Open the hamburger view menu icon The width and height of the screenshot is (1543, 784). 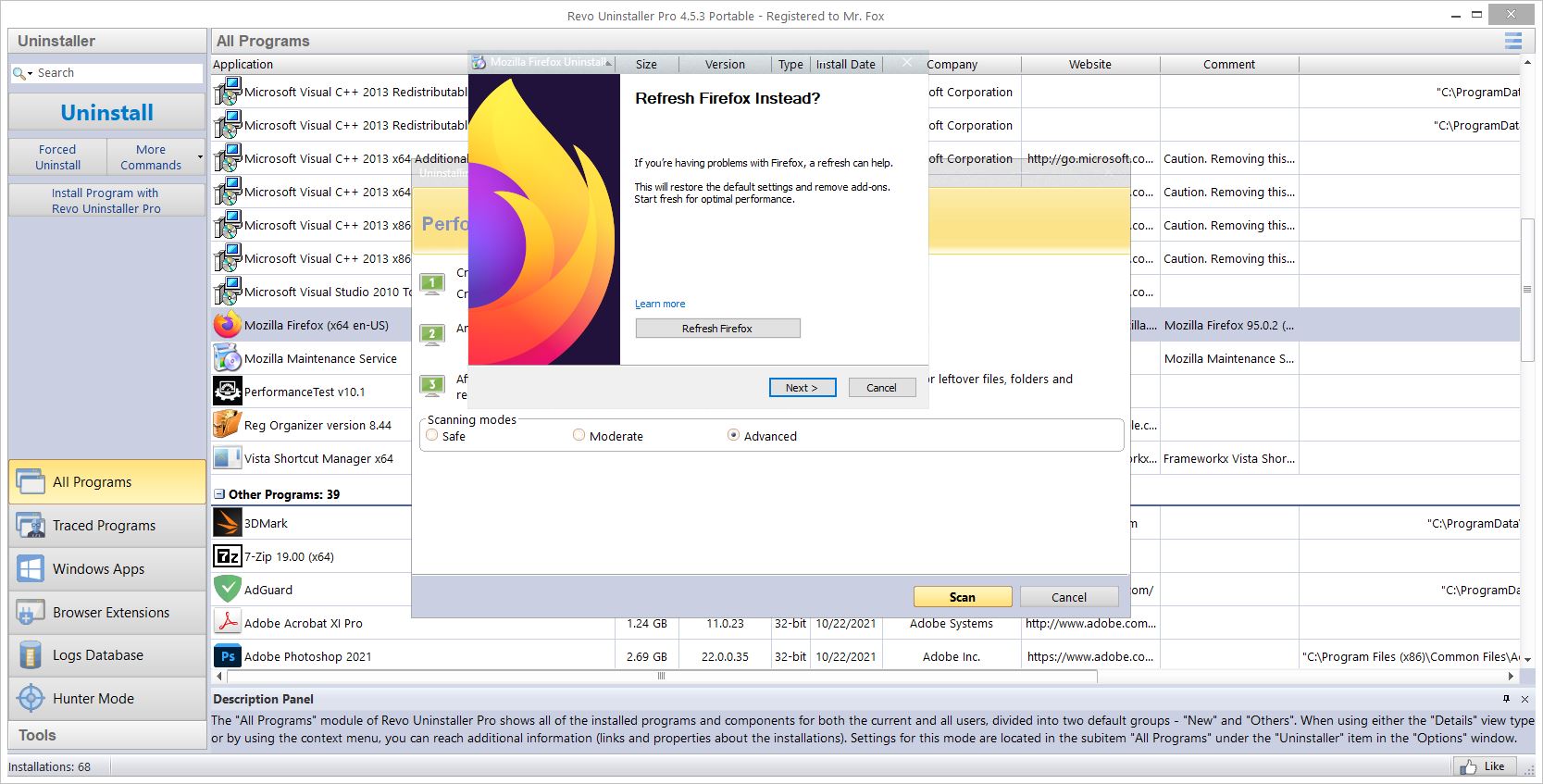click(x=1513, y=41)
